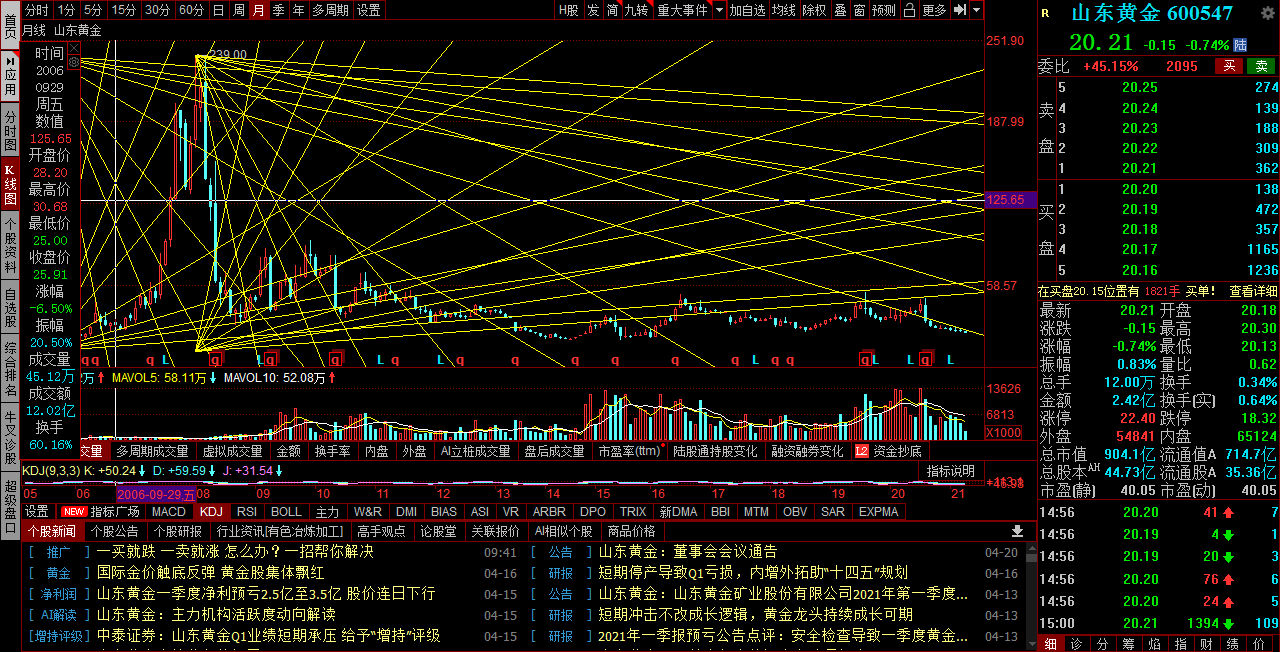Select the BOLL indicator tab
The height and width of the screenshot is (652, 1280).
pos(286,511)
